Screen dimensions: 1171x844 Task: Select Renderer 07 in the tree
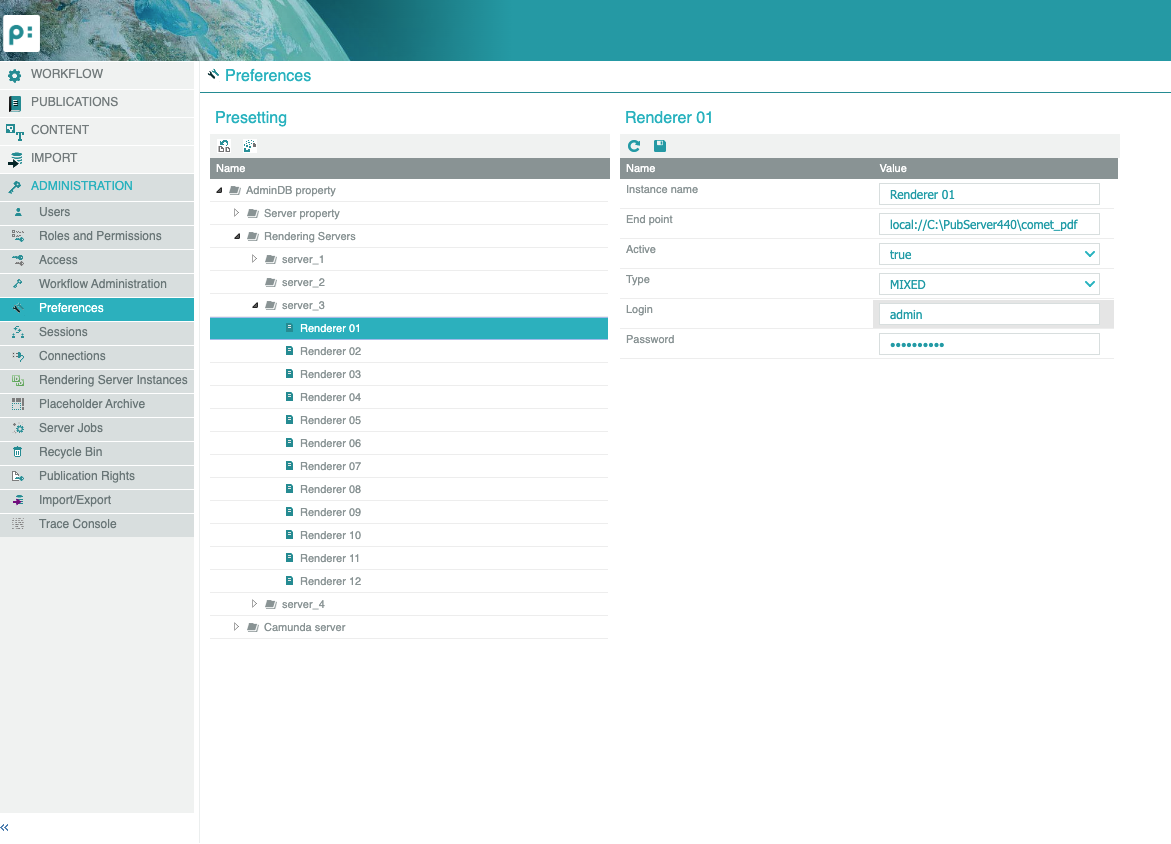pyautogui.click(x=330, y=466)
